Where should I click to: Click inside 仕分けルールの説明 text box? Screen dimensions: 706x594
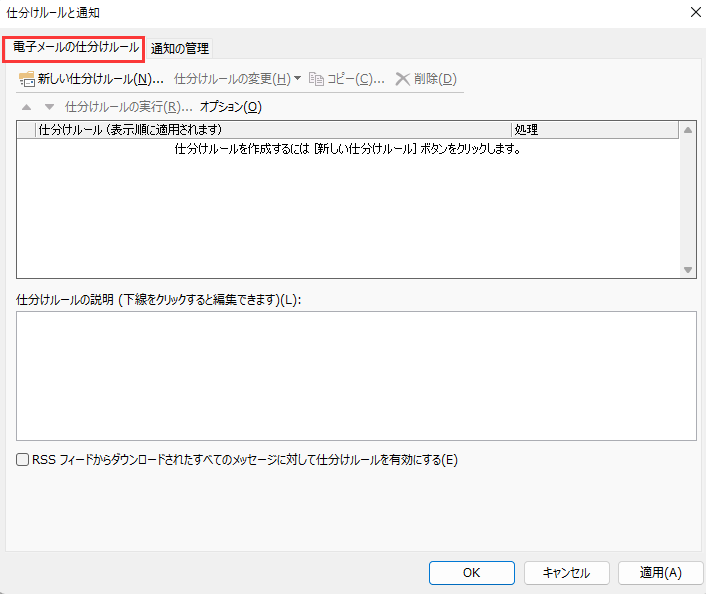356,376
